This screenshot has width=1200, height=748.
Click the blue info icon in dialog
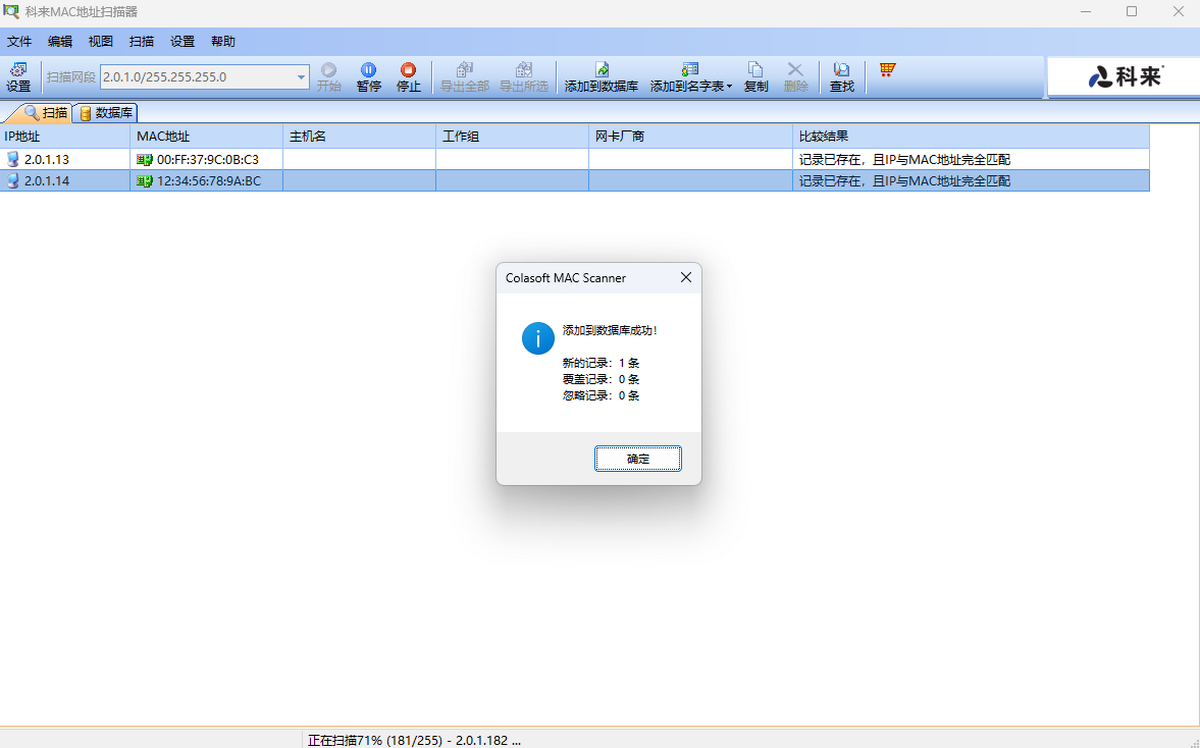(x=538, y=338)
